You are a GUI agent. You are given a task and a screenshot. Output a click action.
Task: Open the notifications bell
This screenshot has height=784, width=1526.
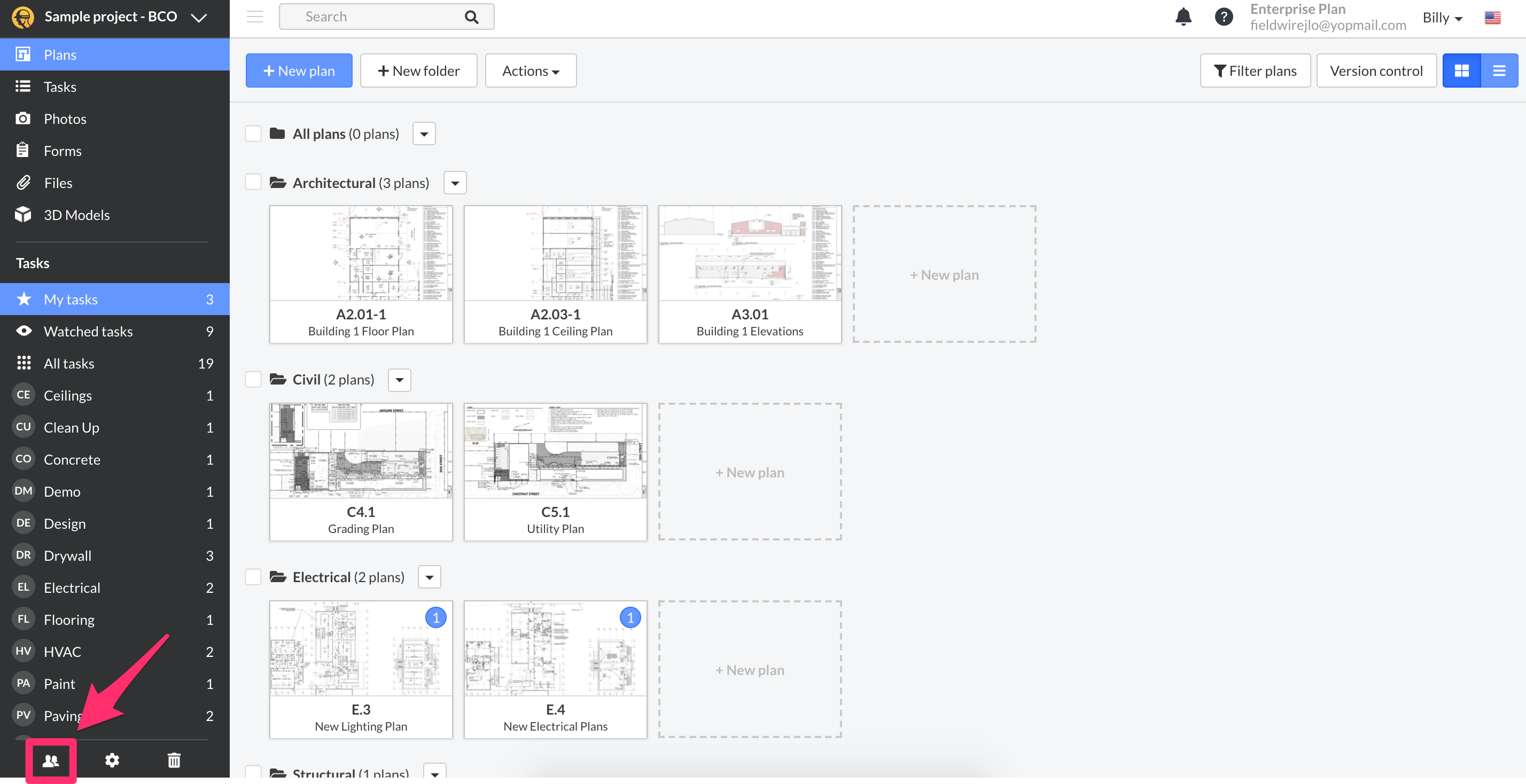[1183, 17]
